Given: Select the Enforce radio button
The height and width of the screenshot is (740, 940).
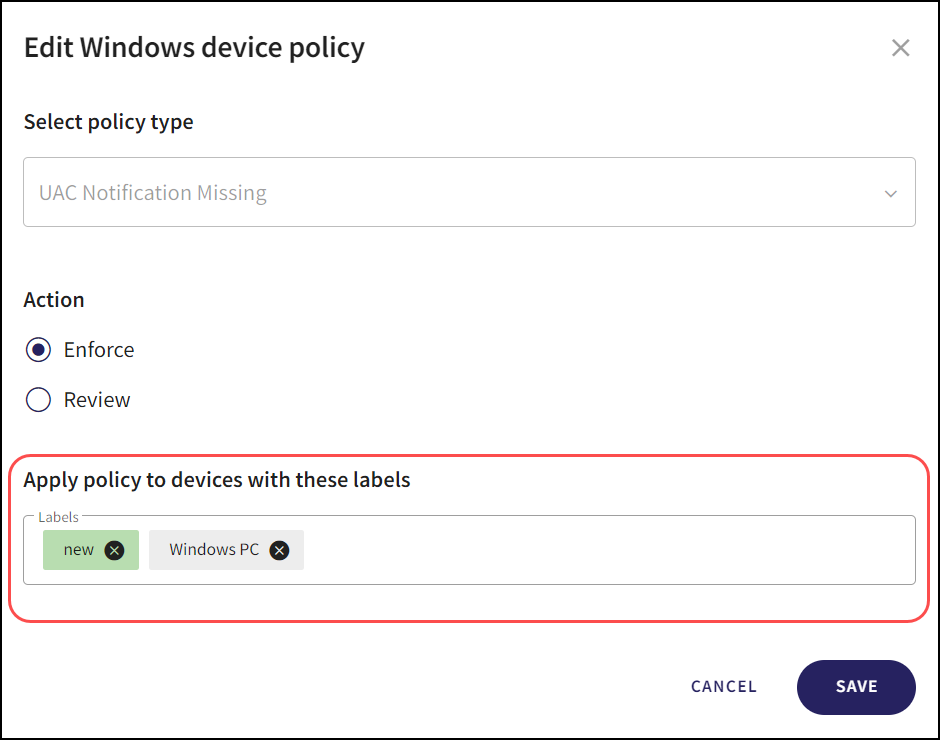Looking at the screenshot, I should pos(38,350).
